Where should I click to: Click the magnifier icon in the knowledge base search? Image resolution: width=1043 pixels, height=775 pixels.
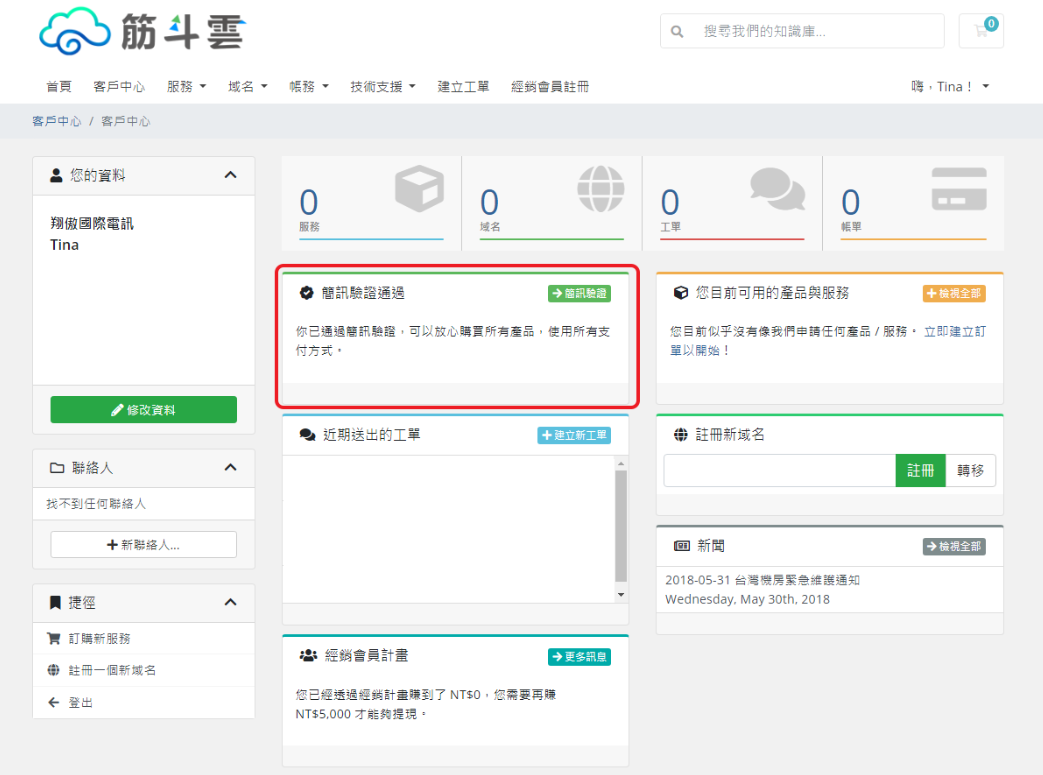pyautogui.click(x=676, y=31)
